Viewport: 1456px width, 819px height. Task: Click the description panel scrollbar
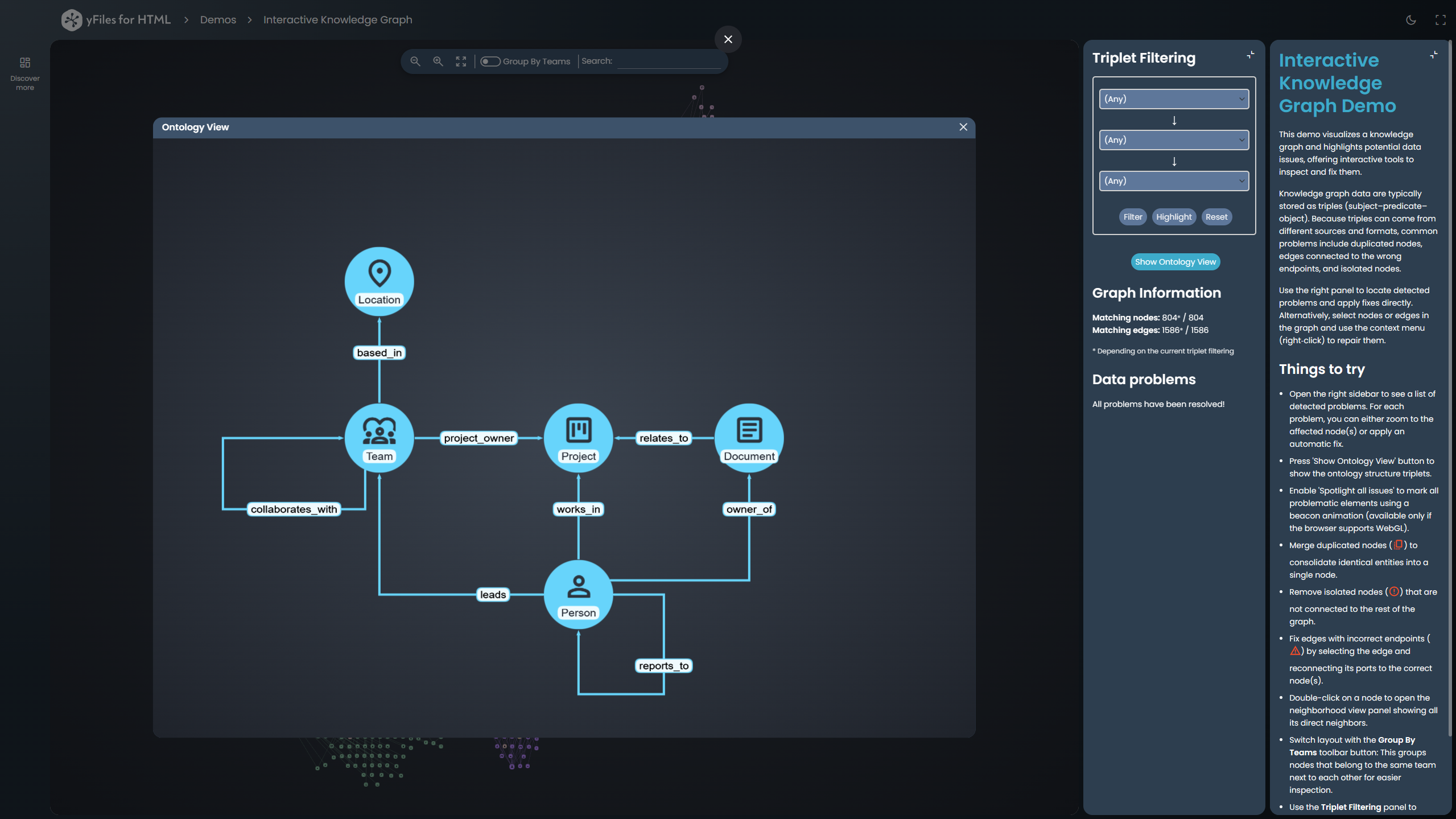coord(1450,387)
